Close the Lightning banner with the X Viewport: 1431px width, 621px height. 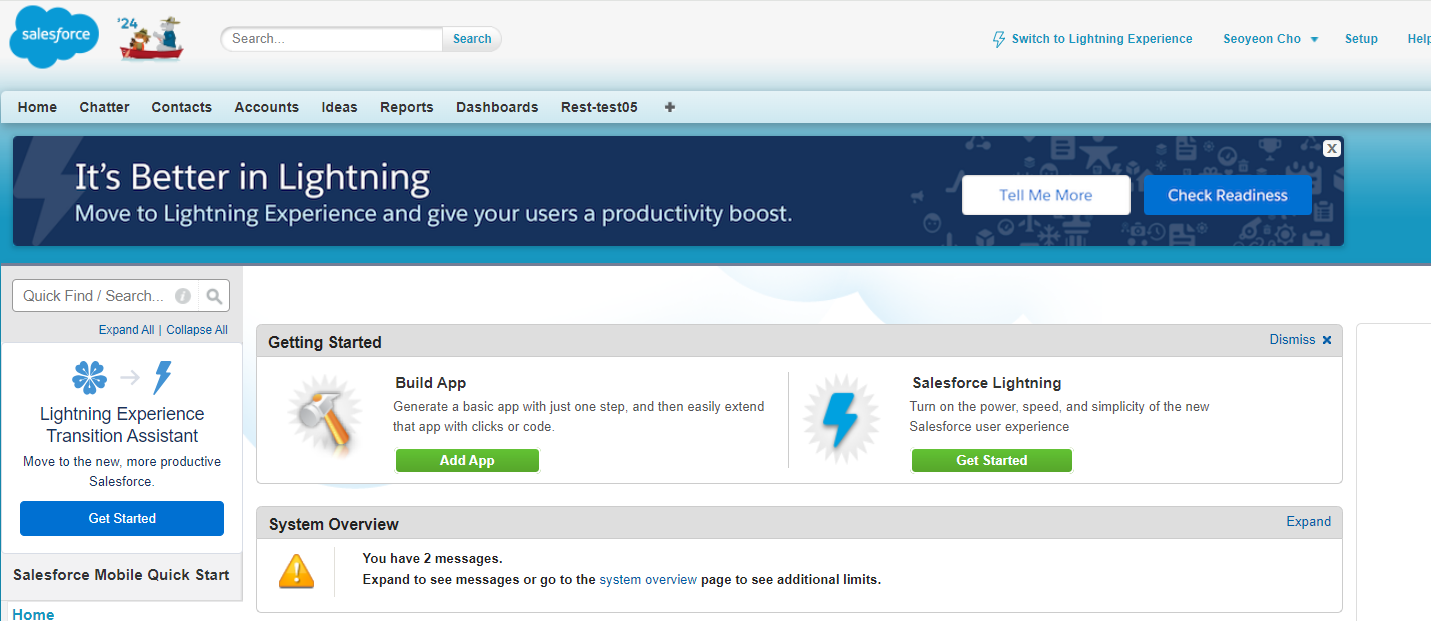[1331, 148]
